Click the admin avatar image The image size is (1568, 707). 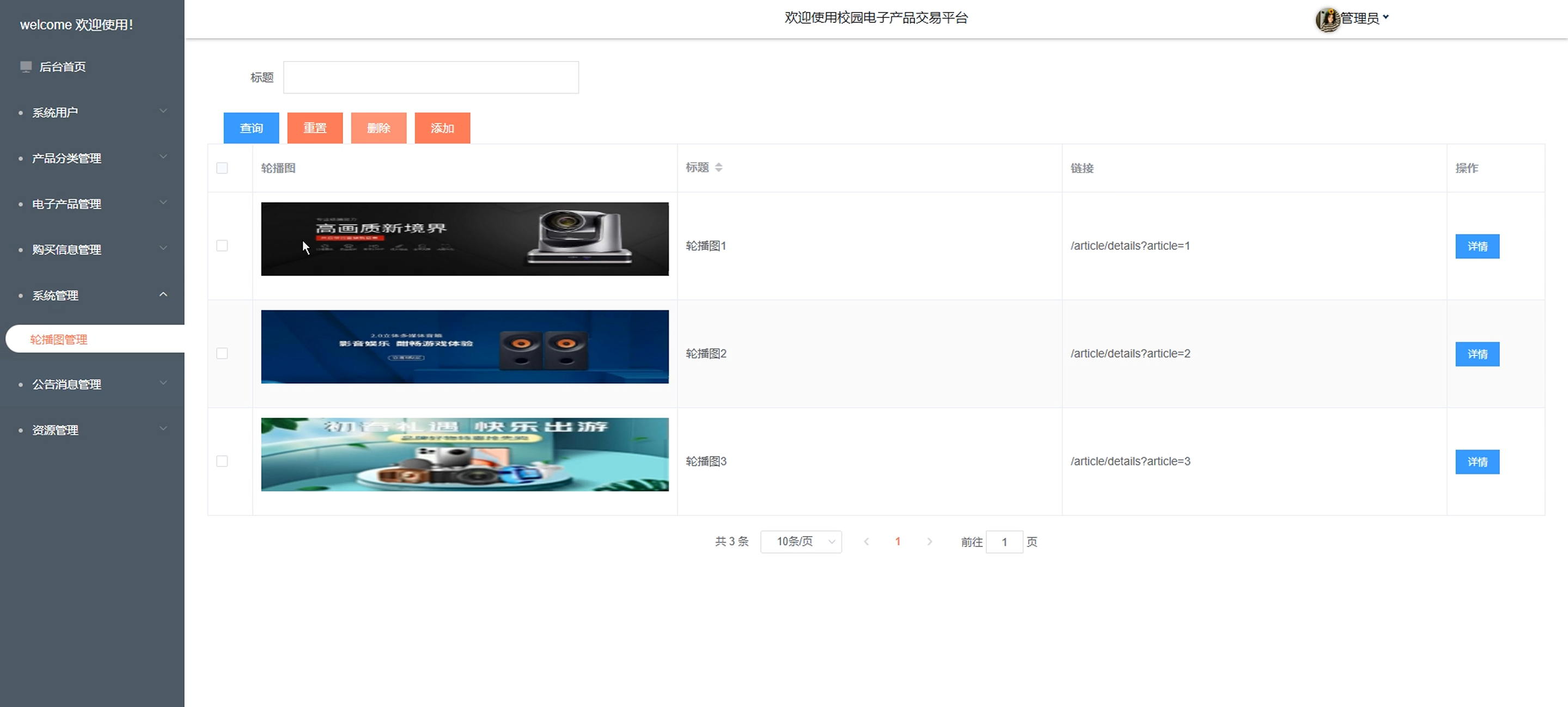[1328, 20]
